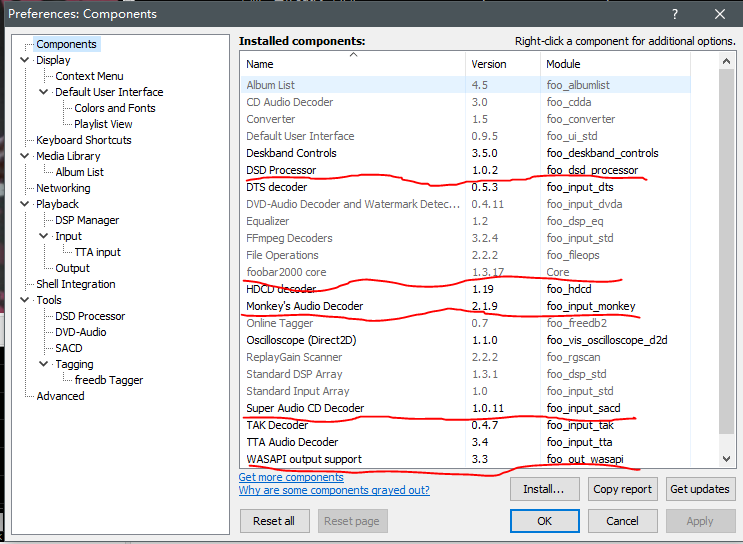Go to Shell Integration settings
This screenshot has height=544, width=743.
tap(75, 284)
